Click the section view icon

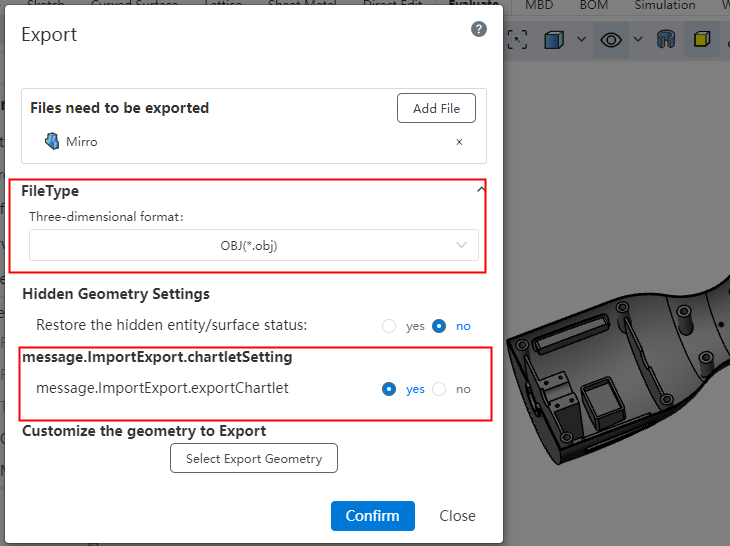click(665, 40)
